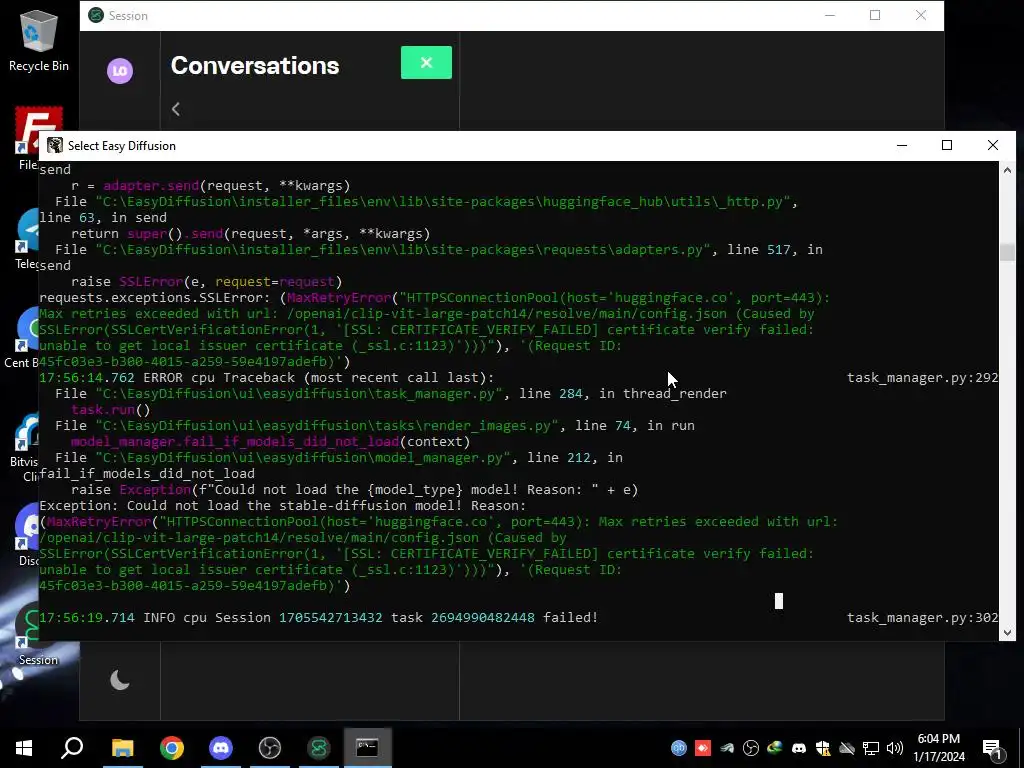Click the console scrollbar up arrow

tap(1007, 170)
